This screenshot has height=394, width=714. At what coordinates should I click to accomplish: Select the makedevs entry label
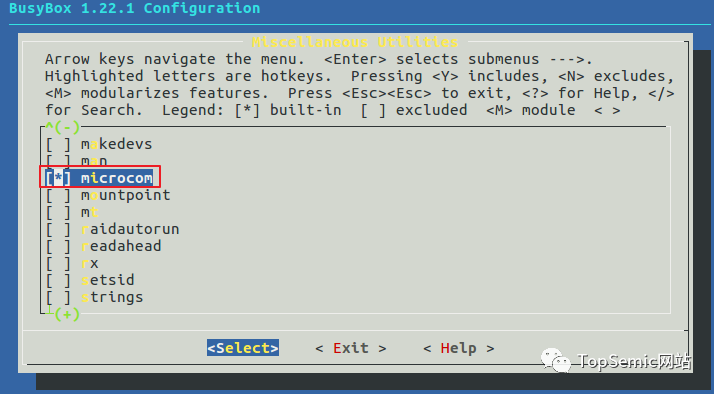point(117,144)
